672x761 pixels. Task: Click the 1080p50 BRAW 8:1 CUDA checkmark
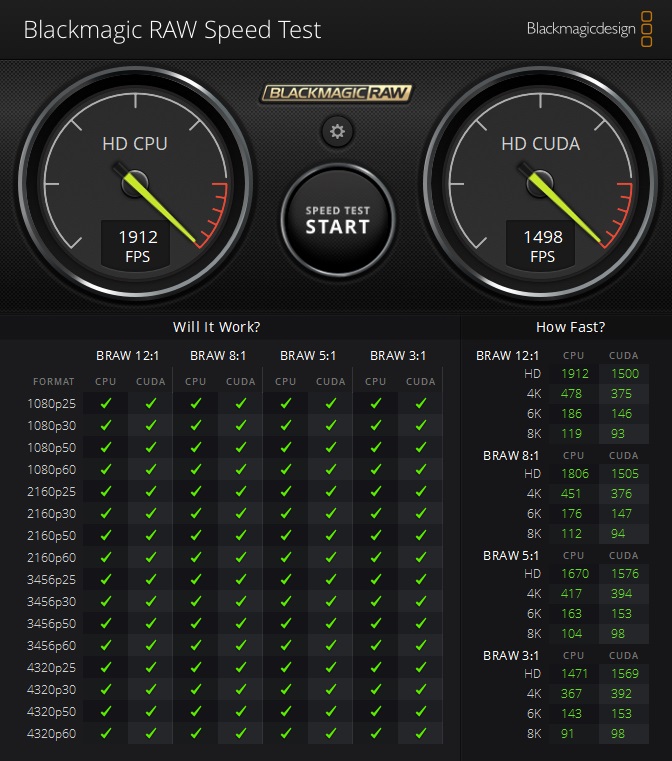tap(241, 447)
